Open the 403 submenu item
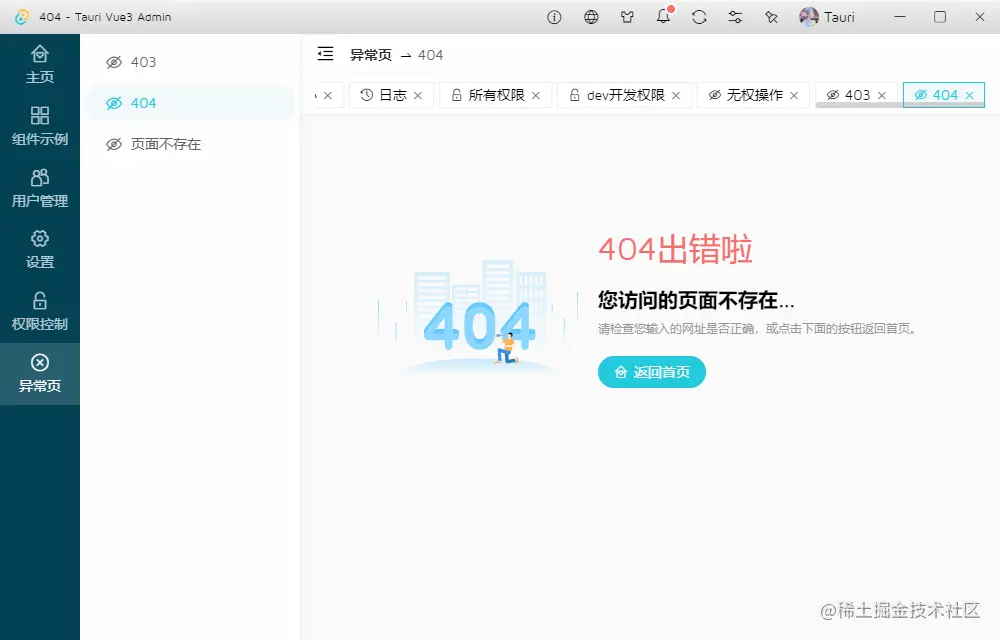 (190, 62)
